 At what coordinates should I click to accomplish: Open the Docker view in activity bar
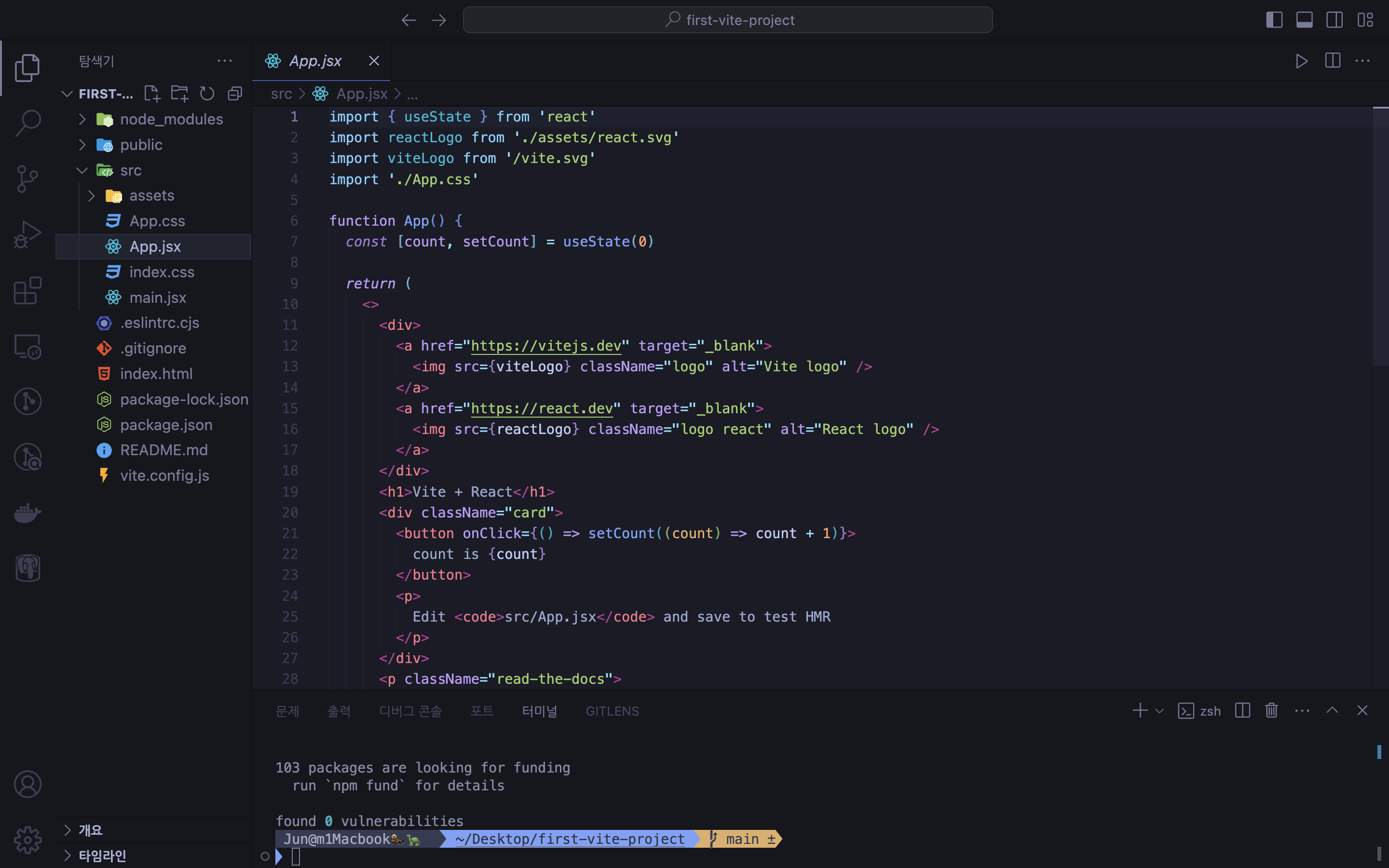tap(27, 513)
